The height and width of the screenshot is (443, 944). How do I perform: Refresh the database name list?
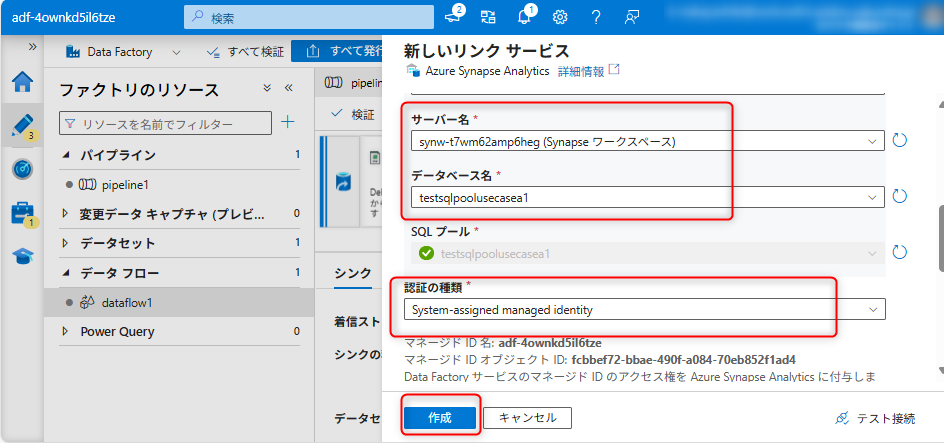click(x=899, y=196)
